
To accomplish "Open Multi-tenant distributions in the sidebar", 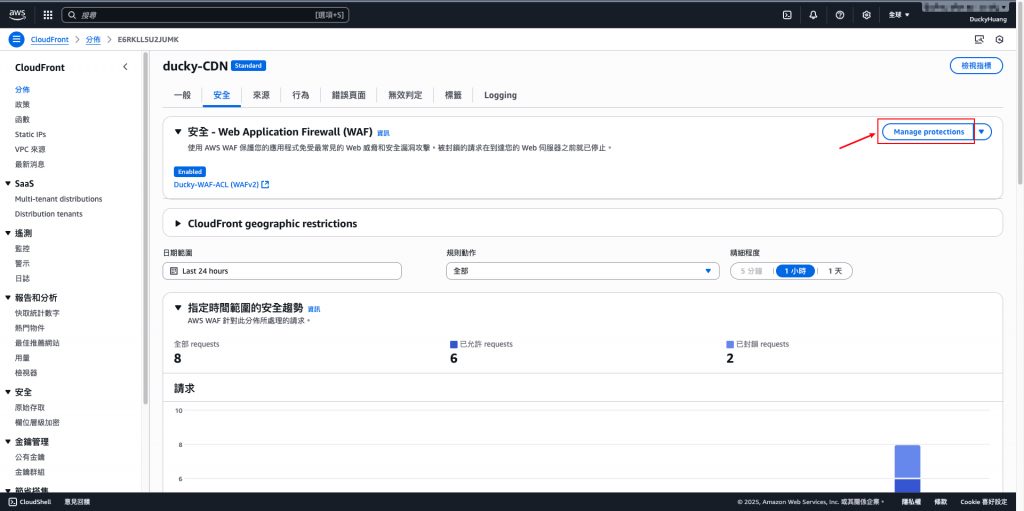I will pos(58,199).
